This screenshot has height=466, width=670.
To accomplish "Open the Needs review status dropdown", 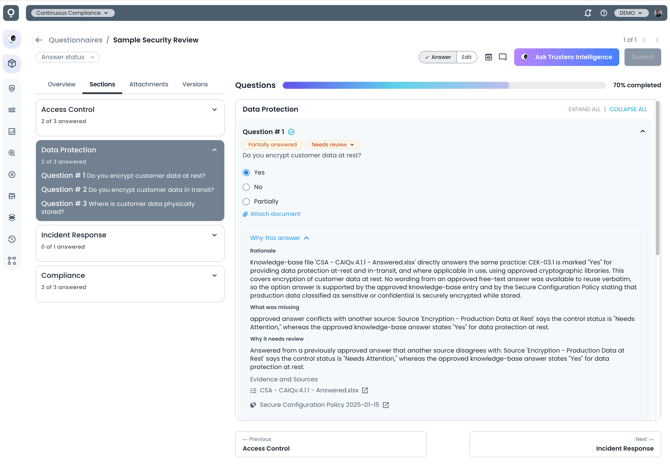I will [x=333, y=145].
